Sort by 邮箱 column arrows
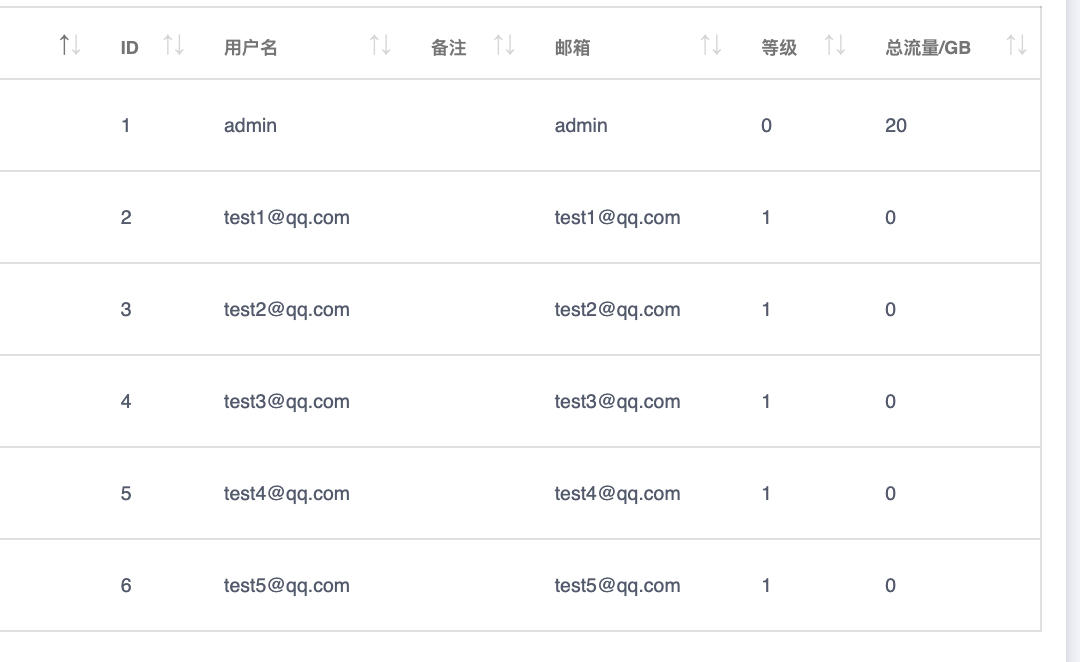This screenshot has height=662, width=1080. coord(711,45)
